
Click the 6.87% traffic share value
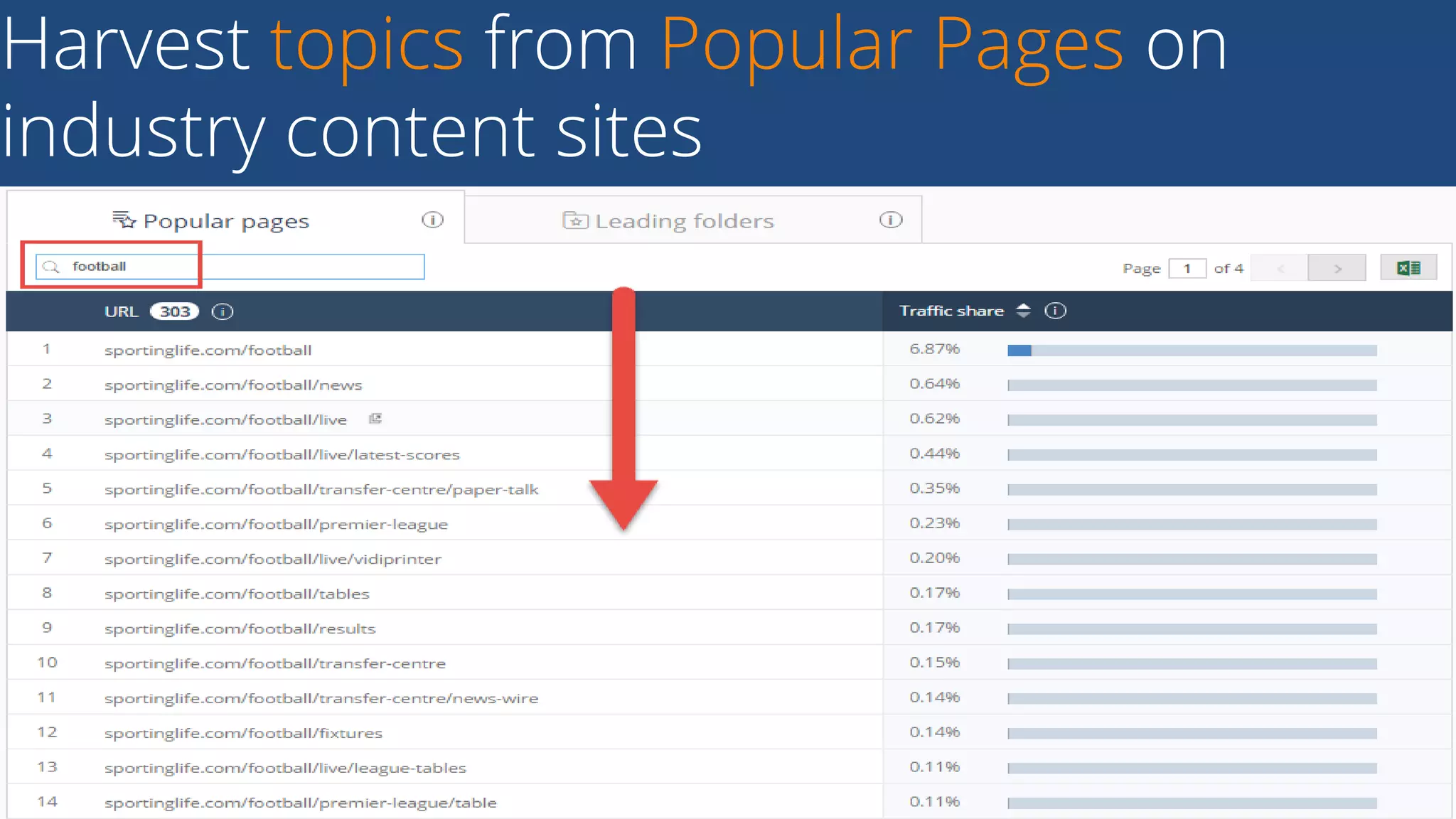[934, 348]
